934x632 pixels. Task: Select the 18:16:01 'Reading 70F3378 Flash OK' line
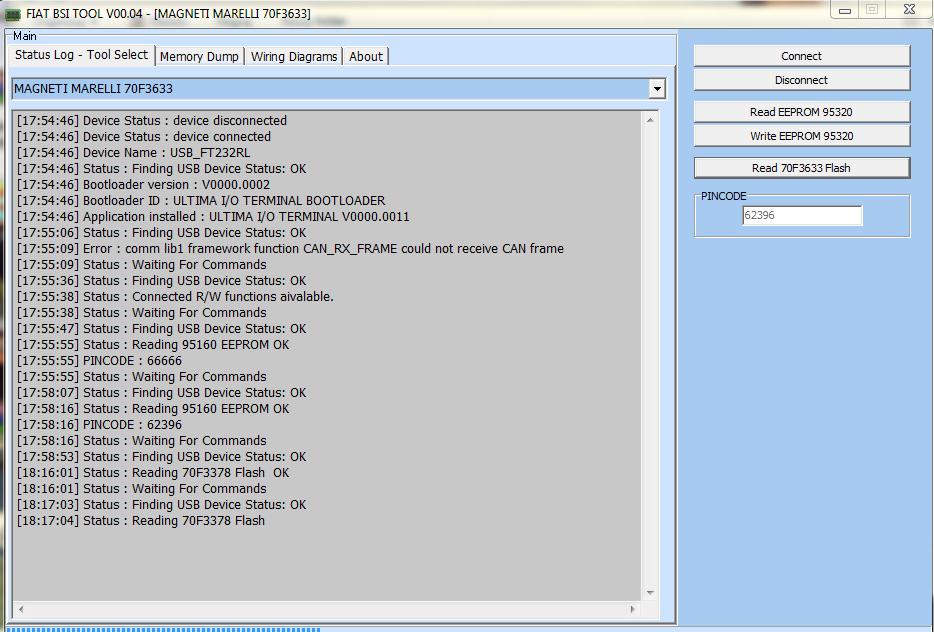coord(153,473)
